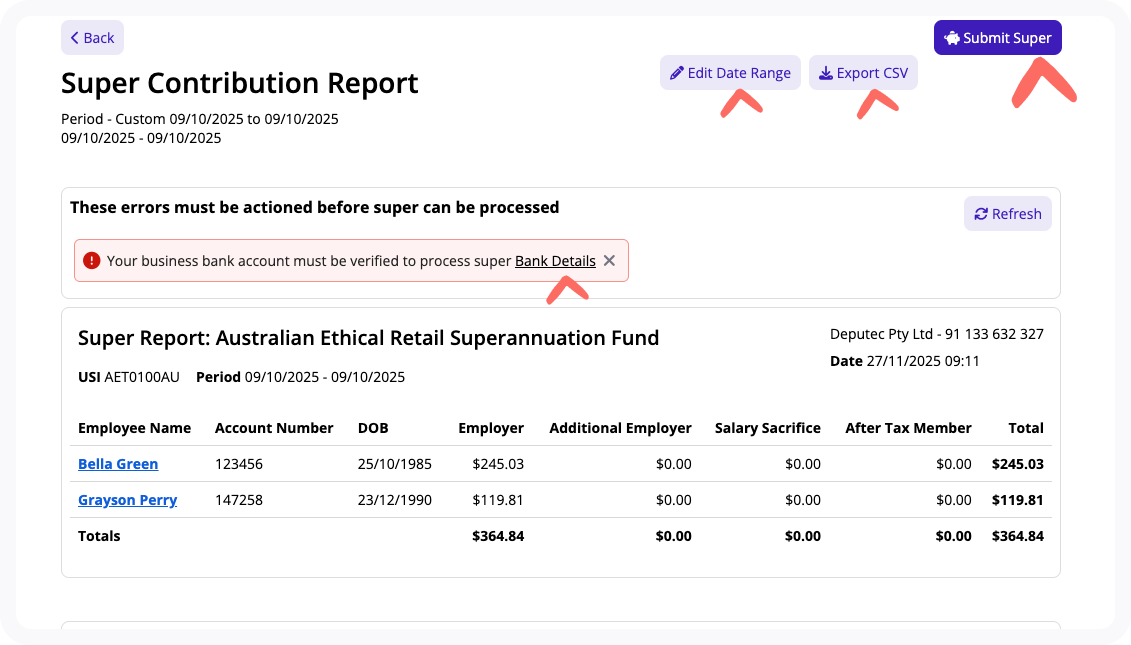Click the Refresh arrows icon
This screenshot has height=645, width=1131.
click(x=981, y=214)
